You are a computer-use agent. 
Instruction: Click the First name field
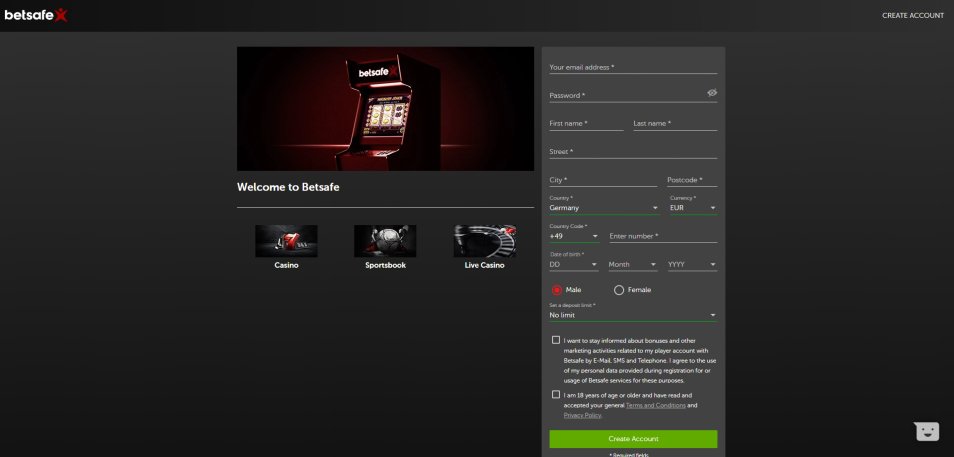pyautogui.click(x=587, y=124)
